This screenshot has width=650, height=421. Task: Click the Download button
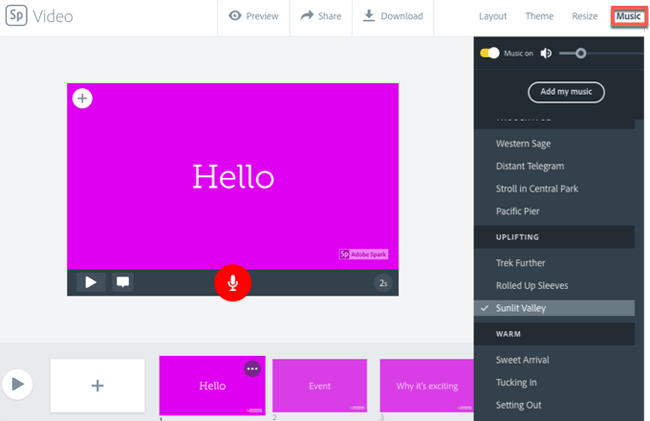pos(393,16)
